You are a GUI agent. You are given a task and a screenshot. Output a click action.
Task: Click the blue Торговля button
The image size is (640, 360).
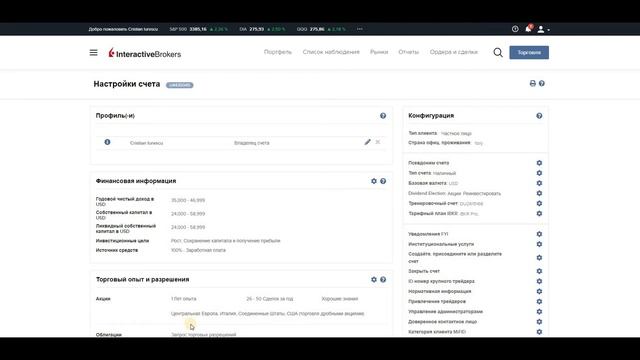click(529, 53)
